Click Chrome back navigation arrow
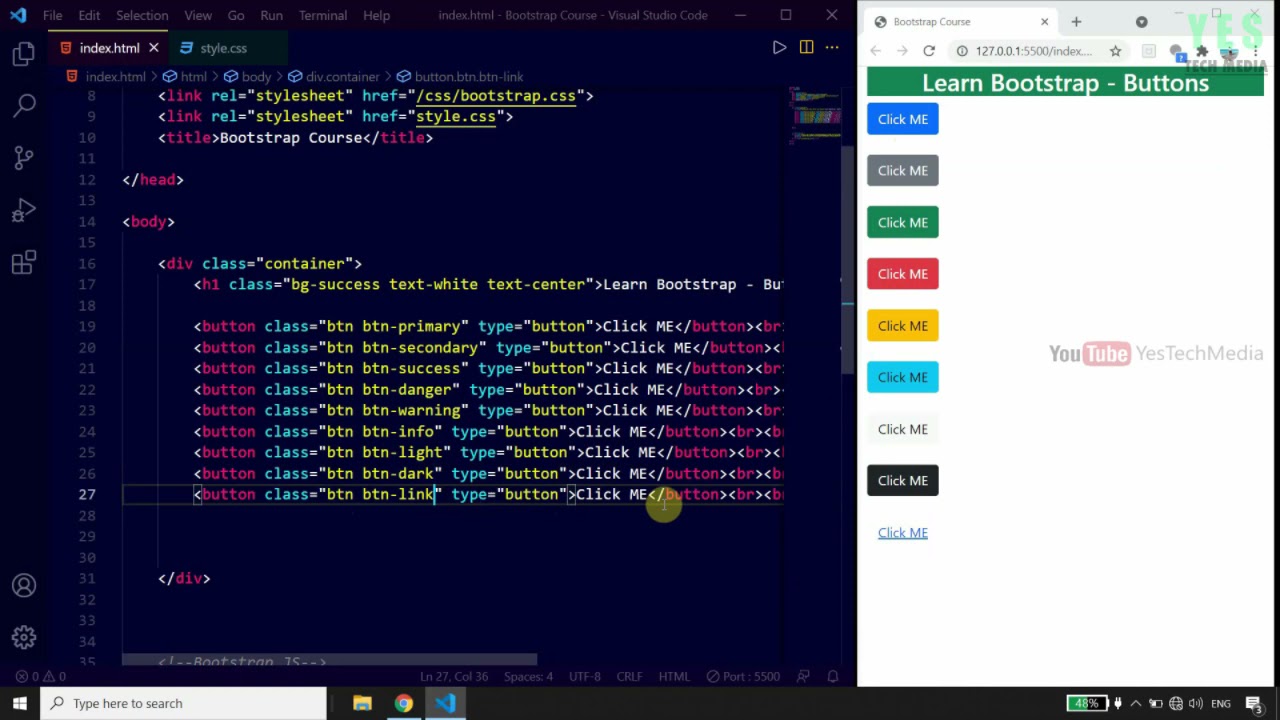 click(x=875, y=51)
